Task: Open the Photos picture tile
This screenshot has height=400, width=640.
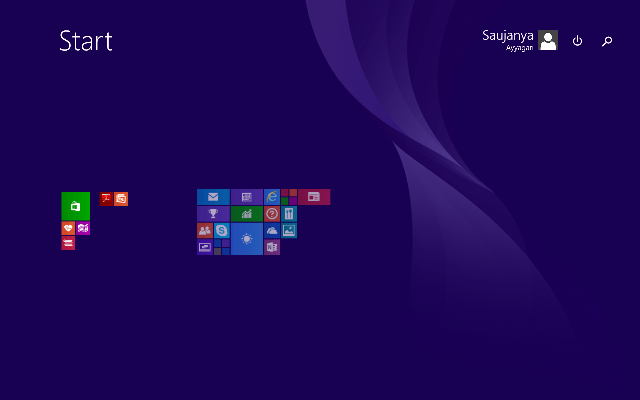Action: 289,231
